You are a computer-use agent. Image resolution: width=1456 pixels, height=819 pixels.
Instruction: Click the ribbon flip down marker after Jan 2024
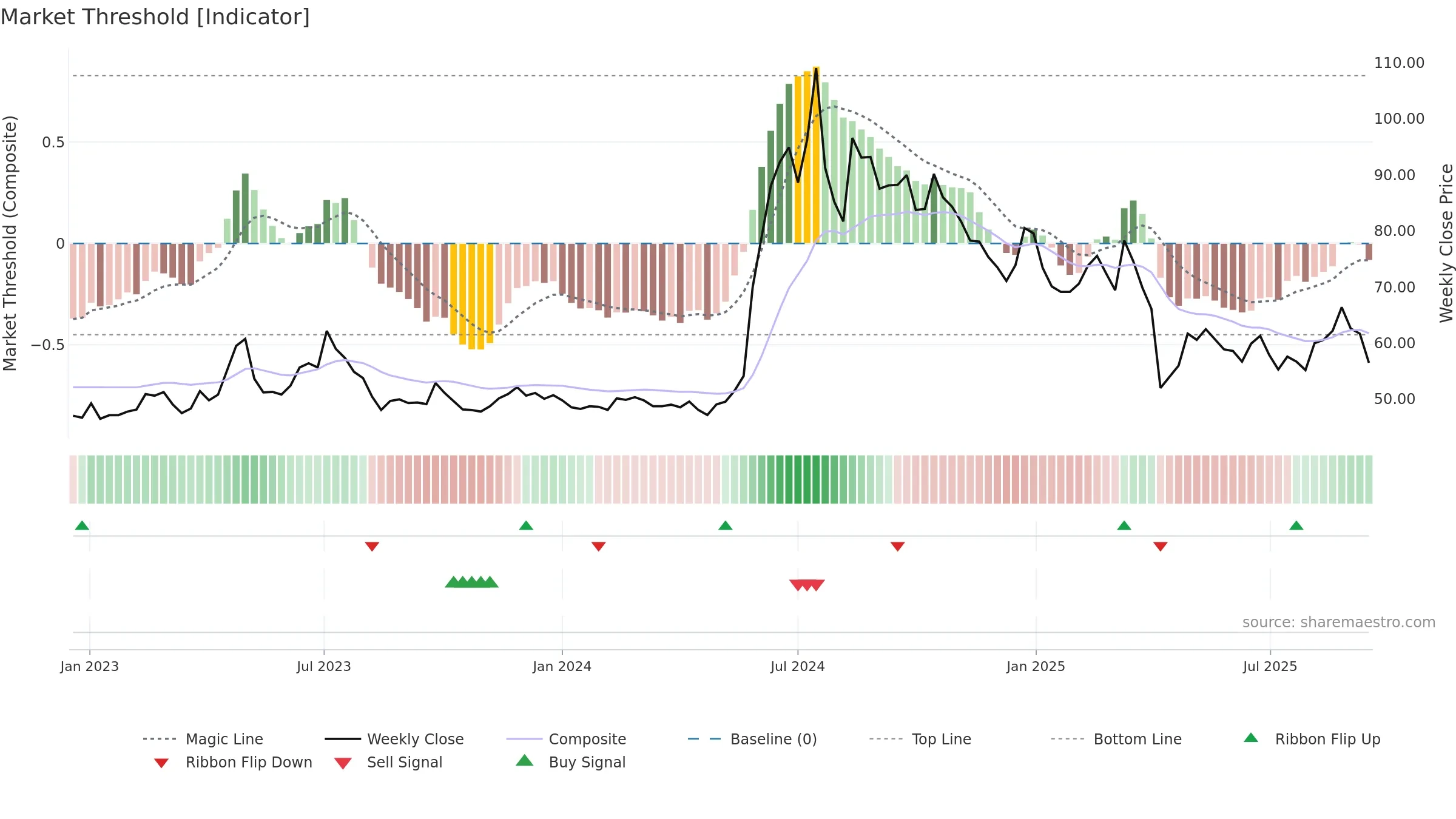599,547
